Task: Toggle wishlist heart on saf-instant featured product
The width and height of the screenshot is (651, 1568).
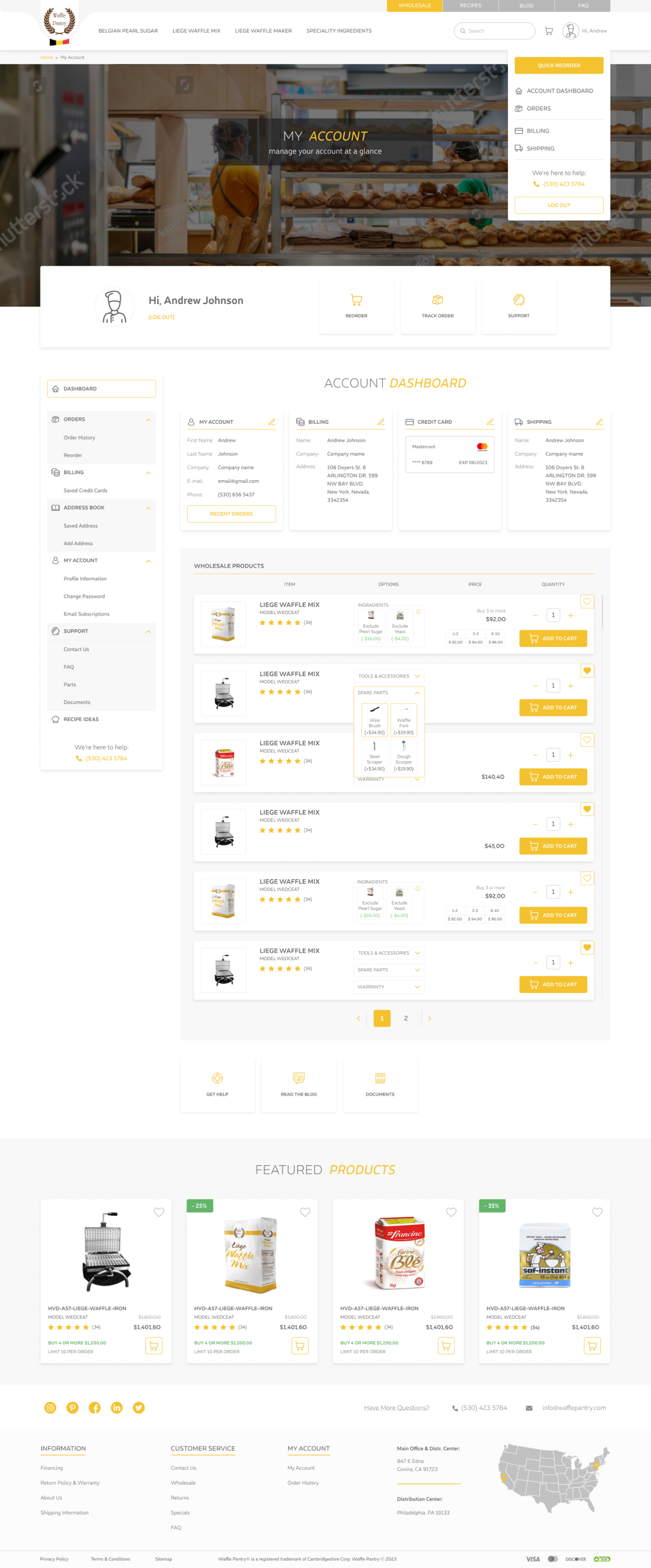Action: (597, 1212)
